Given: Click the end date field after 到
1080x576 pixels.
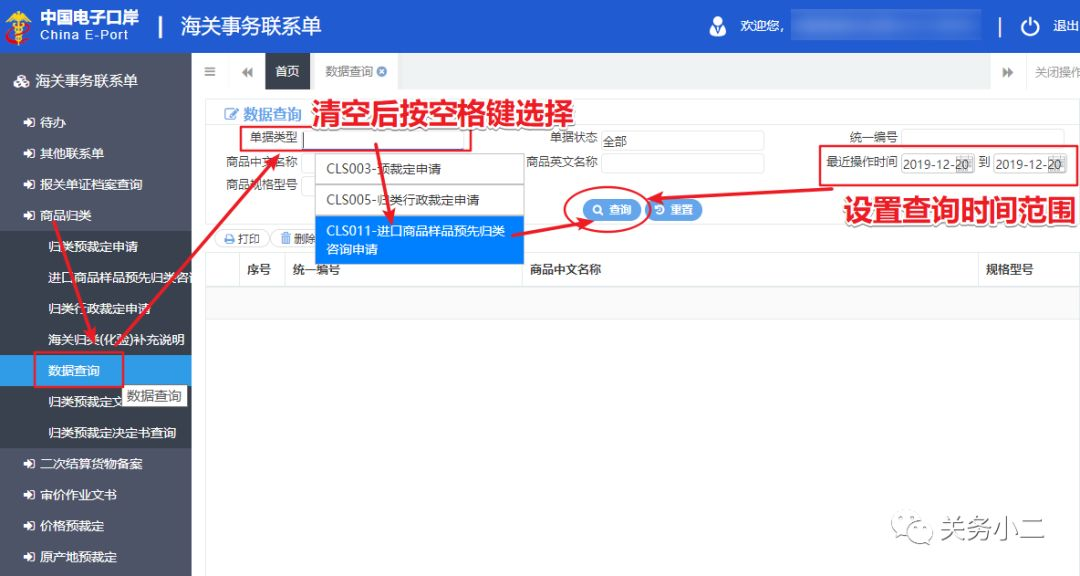Looking at the screenshot, I should click(x=1030, y=164).
